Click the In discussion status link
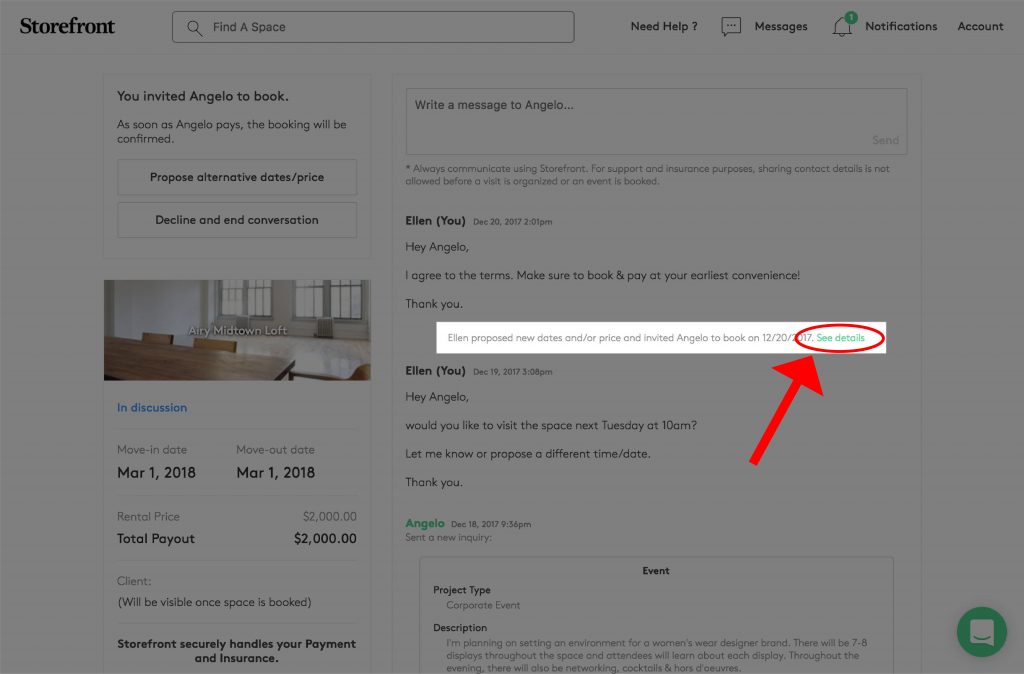 [x=152, y=408]
